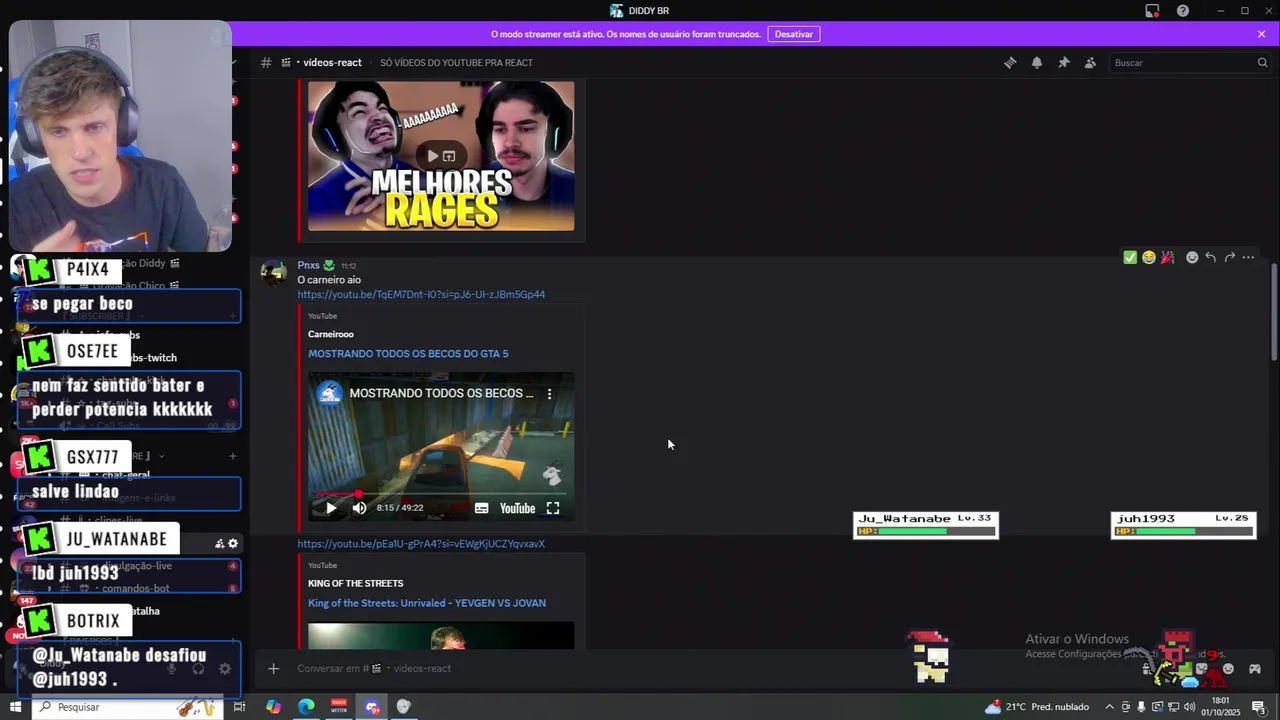Play the Melhores Rages video
The height and width of the screenshot is (720, 1280).
432,156
